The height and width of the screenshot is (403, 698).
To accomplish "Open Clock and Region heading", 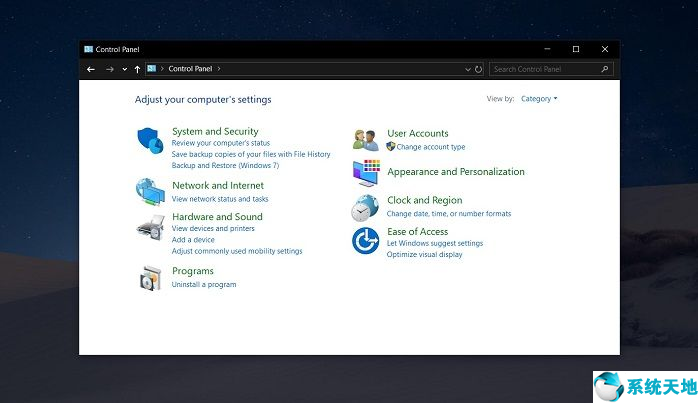I will point(425,200).
